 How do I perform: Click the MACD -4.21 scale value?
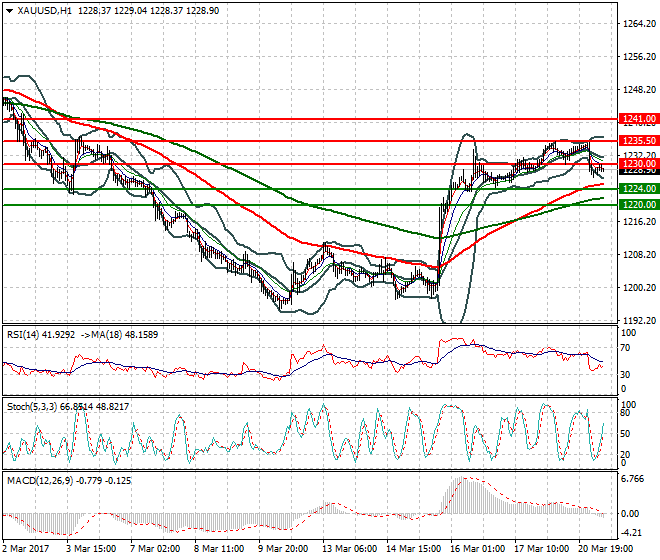pyautogui.click(x=631, y=533)
